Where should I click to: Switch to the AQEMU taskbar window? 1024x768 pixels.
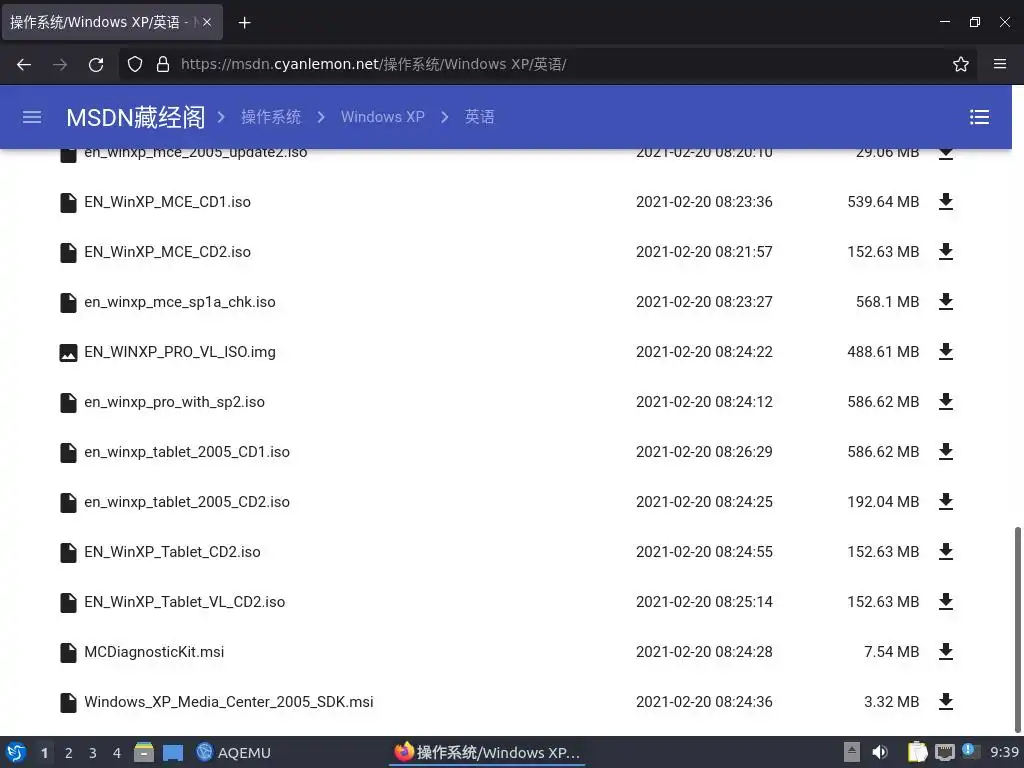point(234,752)
